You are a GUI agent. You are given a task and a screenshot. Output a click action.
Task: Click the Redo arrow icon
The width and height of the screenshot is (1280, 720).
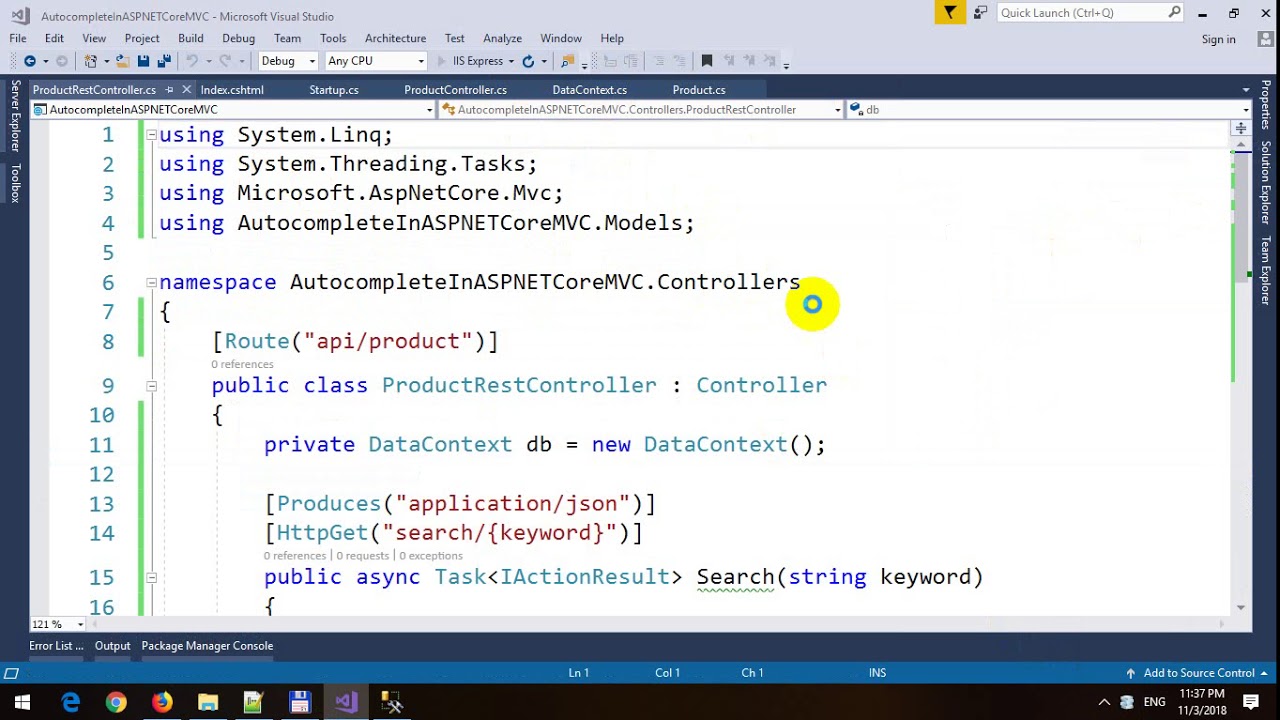(225, 61)
